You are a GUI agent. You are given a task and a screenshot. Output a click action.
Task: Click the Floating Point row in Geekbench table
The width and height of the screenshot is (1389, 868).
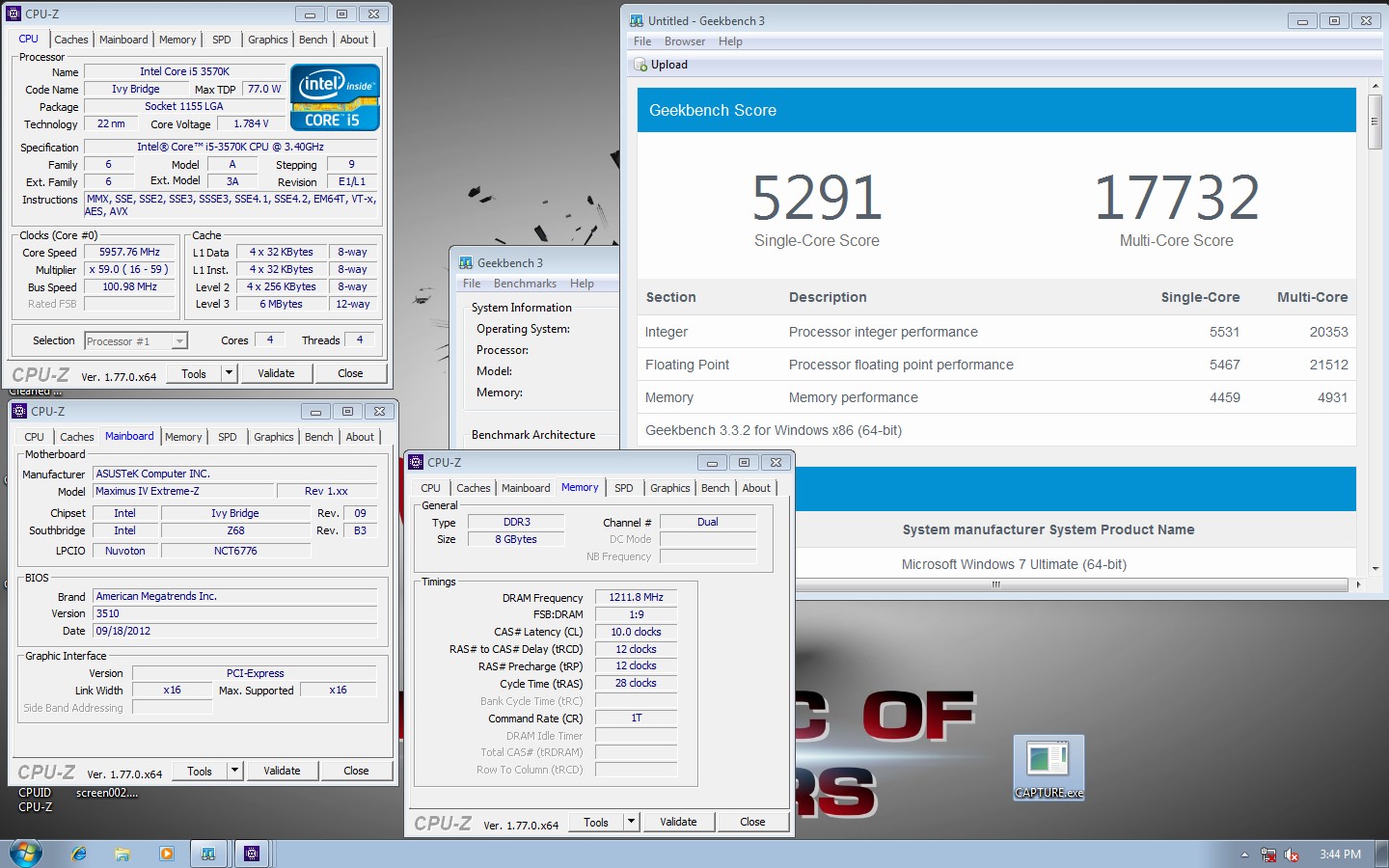pos(996,365)
